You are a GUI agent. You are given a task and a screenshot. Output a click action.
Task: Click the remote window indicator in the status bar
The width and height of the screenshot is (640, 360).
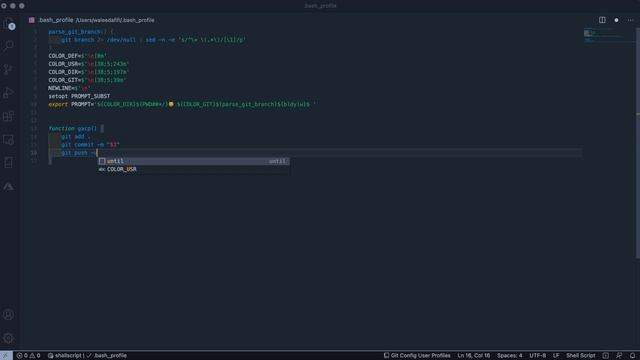(x=6, y=356)
